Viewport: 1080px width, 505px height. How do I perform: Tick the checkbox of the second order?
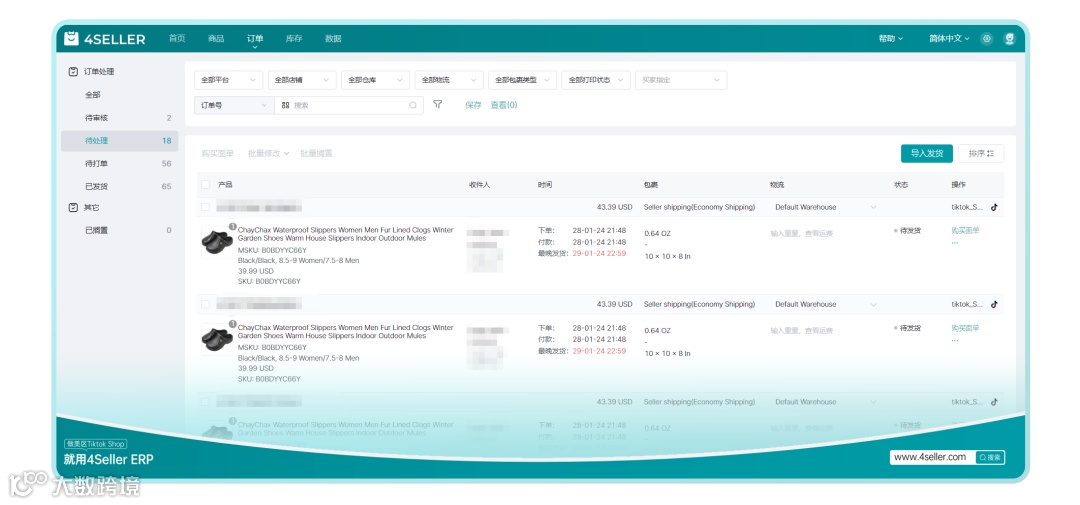coord(205,304)
